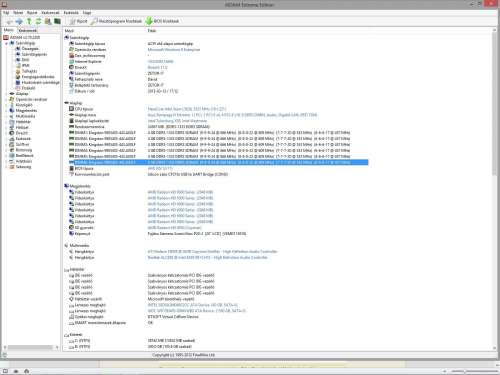Open the Fájl menu
Screen dimensions: 500x375
point(6,13)
